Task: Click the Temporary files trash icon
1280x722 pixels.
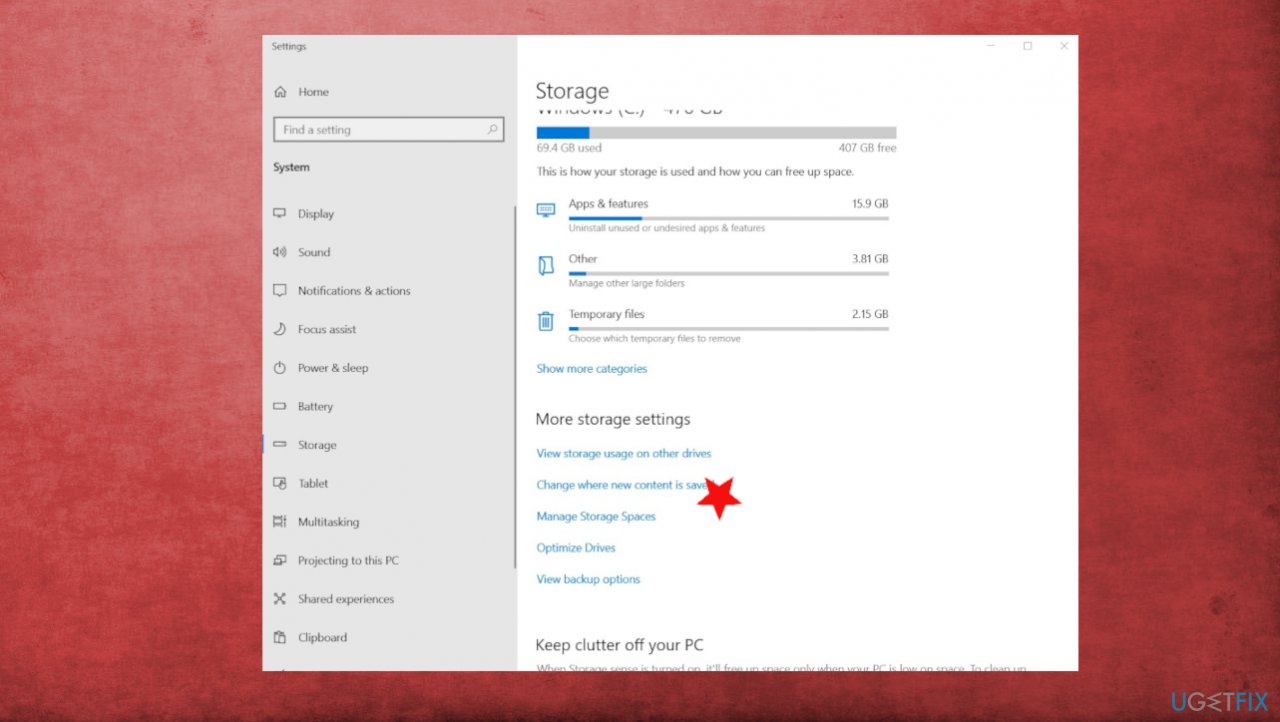Action: (545, 321)
